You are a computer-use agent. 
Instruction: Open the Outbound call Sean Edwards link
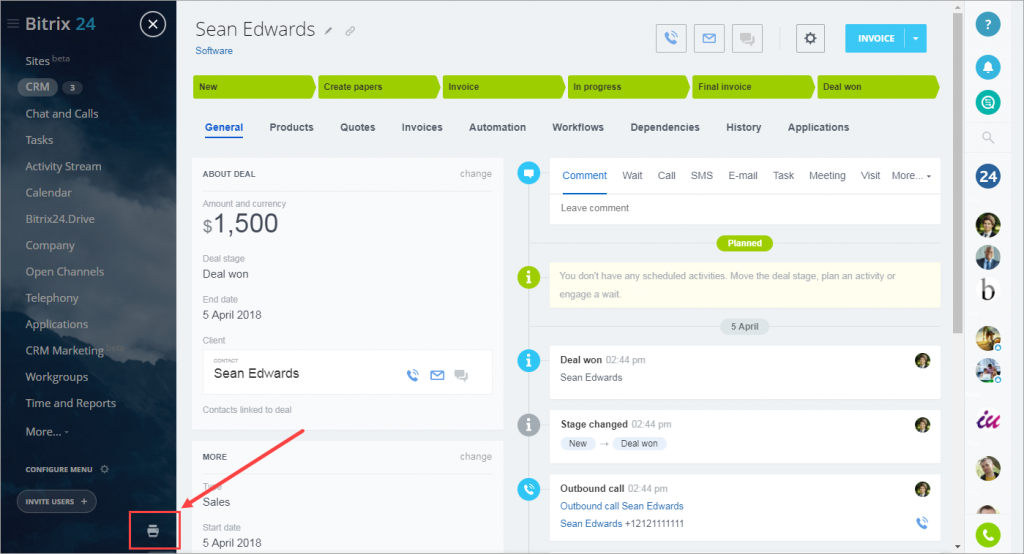pyautogui.click(x=622, y=506)
